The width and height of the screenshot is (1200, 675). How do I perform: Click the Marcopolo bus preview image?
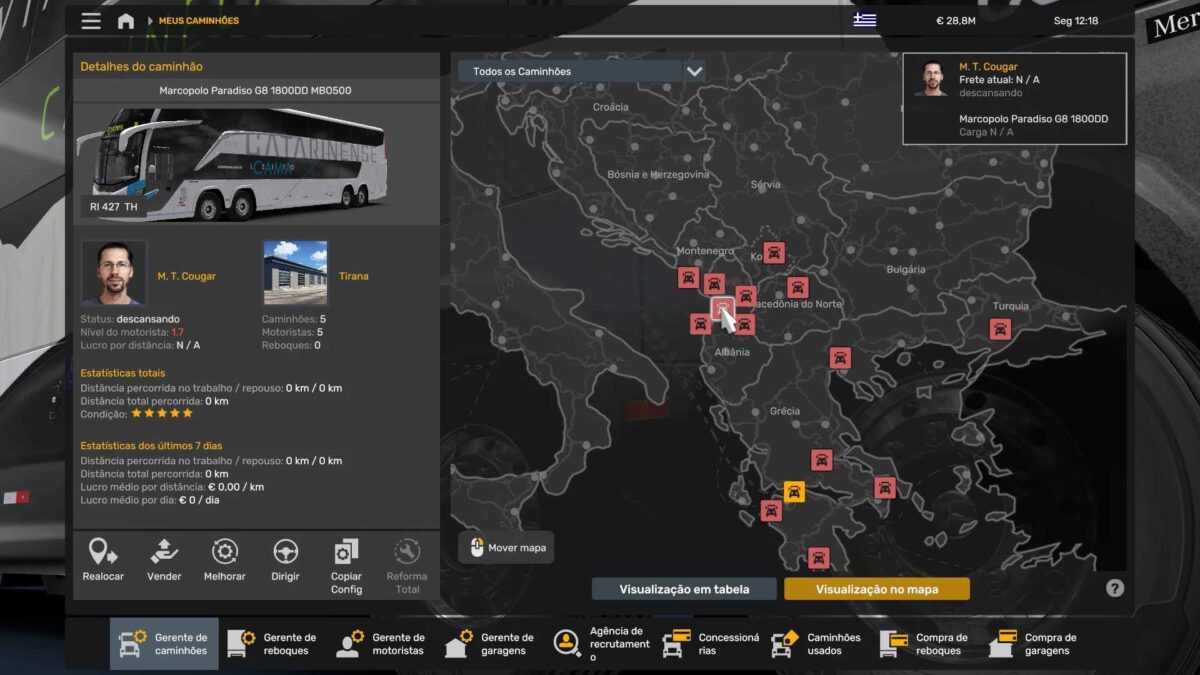tap(238, 163)
